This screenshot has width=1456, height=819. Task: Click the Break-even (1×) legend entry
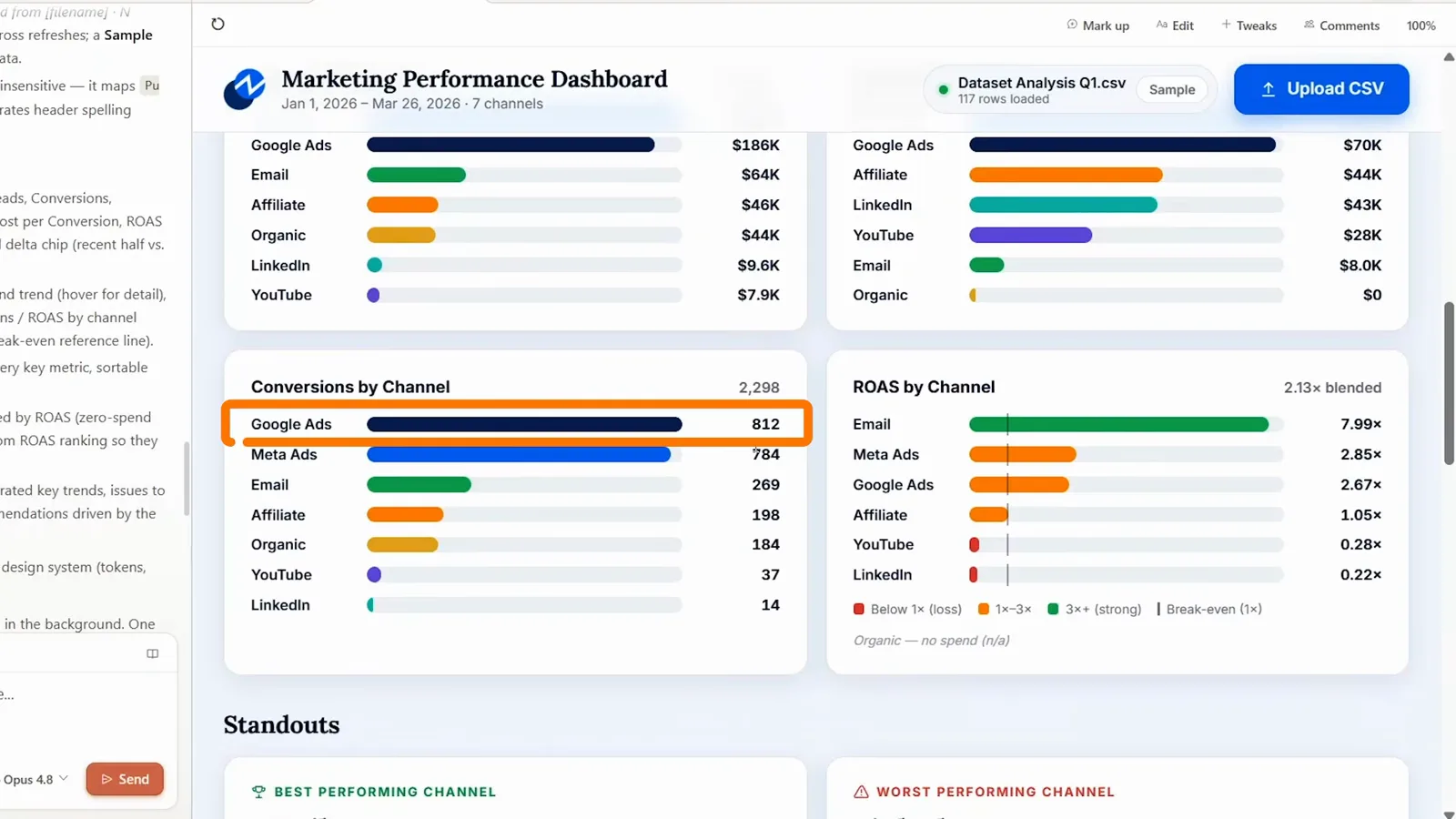point(1209,609)
